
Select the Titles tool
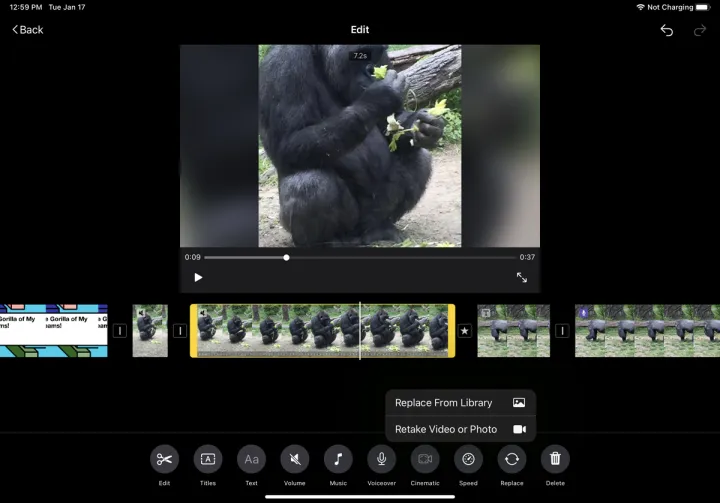208,459
